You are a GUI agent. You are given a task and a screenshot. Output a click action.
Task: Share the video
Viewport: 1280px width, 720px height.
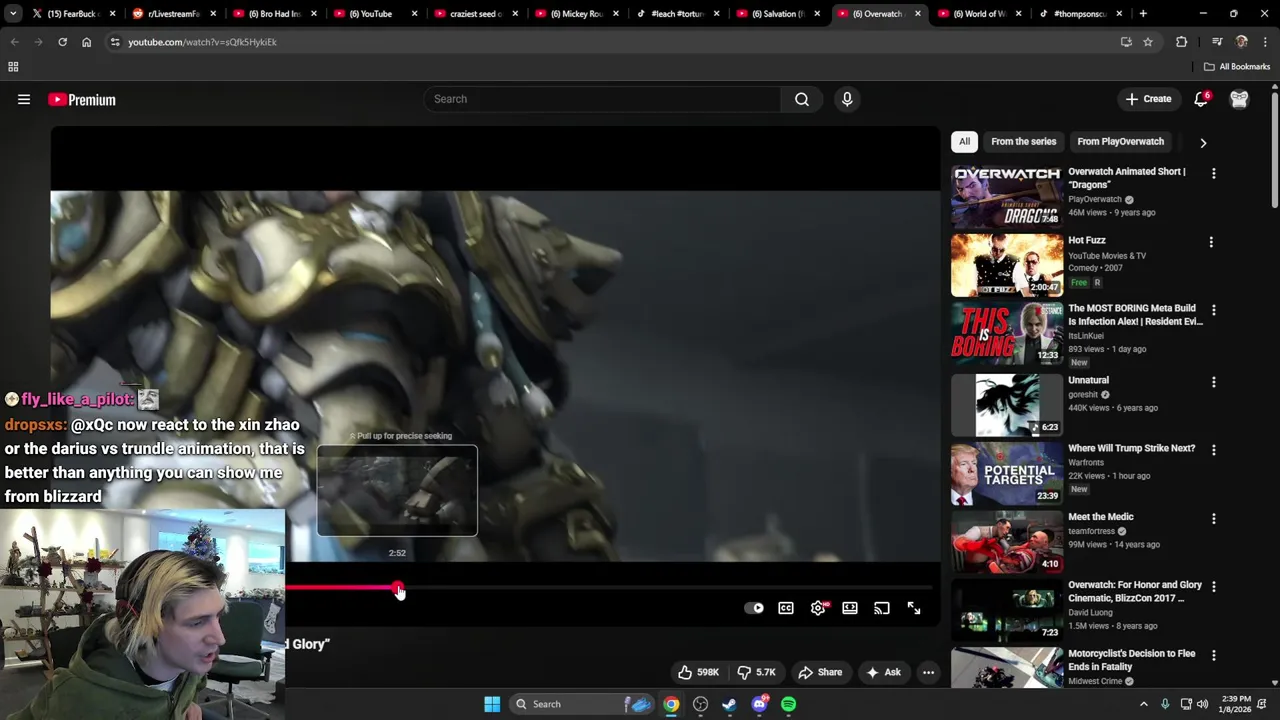coord(820,672)
